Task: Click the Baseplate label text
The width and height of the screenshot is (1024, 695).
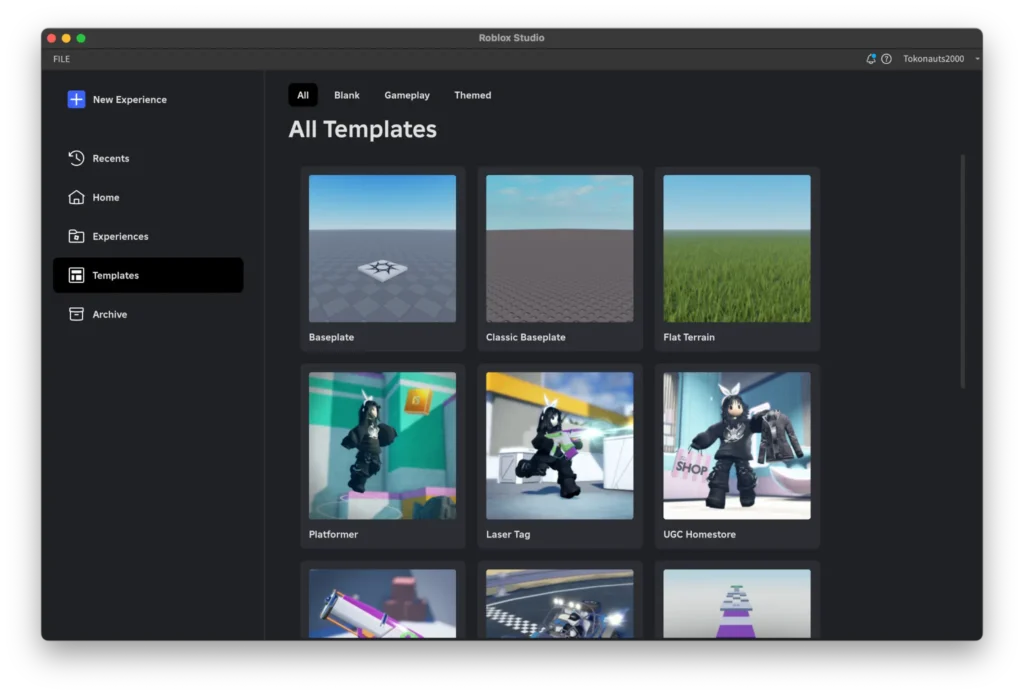Action: [332, 338]
